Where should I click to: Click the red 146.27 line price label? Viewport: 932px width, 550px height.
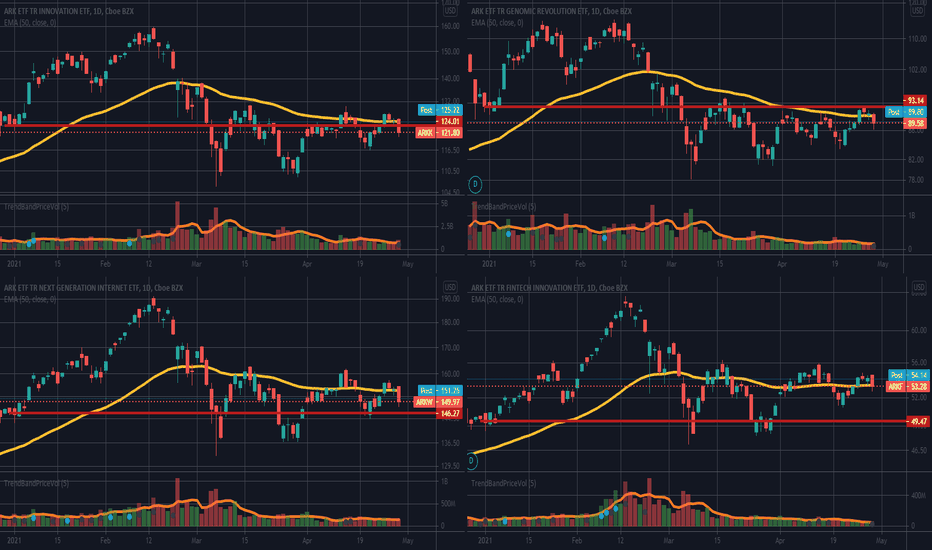(x=449, y=413)
